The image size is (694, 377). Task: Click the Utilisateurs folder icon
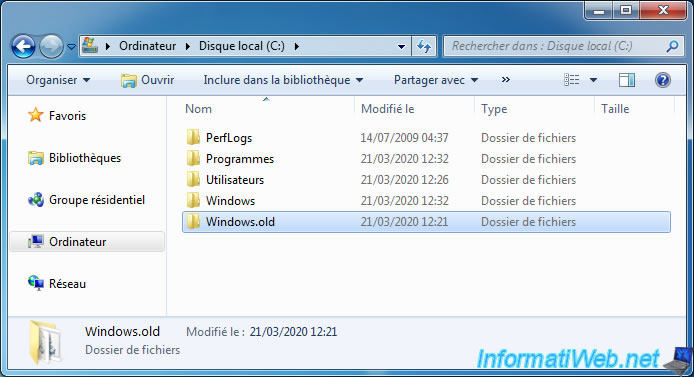(193, 179)
